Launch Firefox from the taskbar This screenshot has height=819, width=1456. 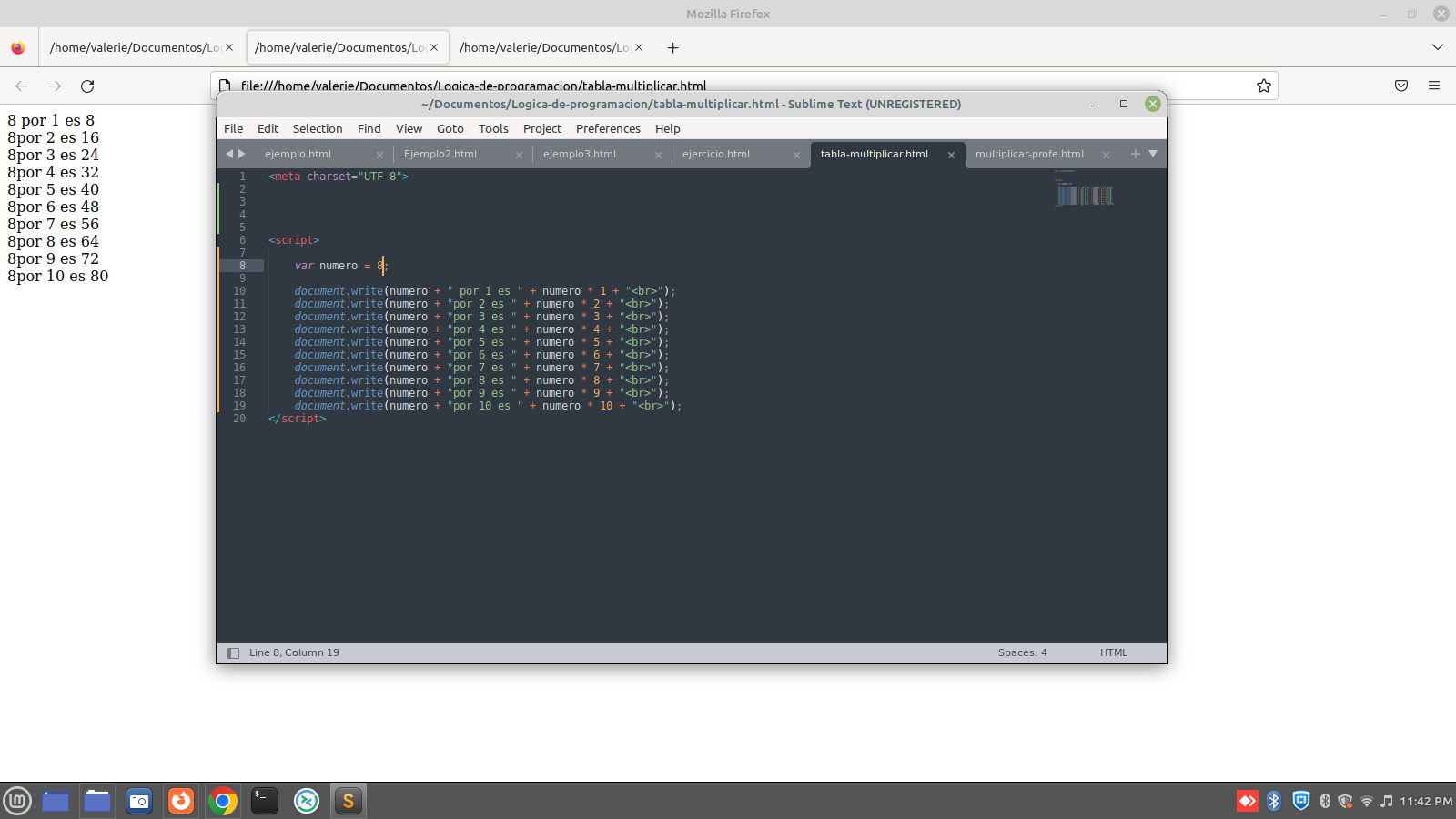pyautogui.click(x=181, y=801)
